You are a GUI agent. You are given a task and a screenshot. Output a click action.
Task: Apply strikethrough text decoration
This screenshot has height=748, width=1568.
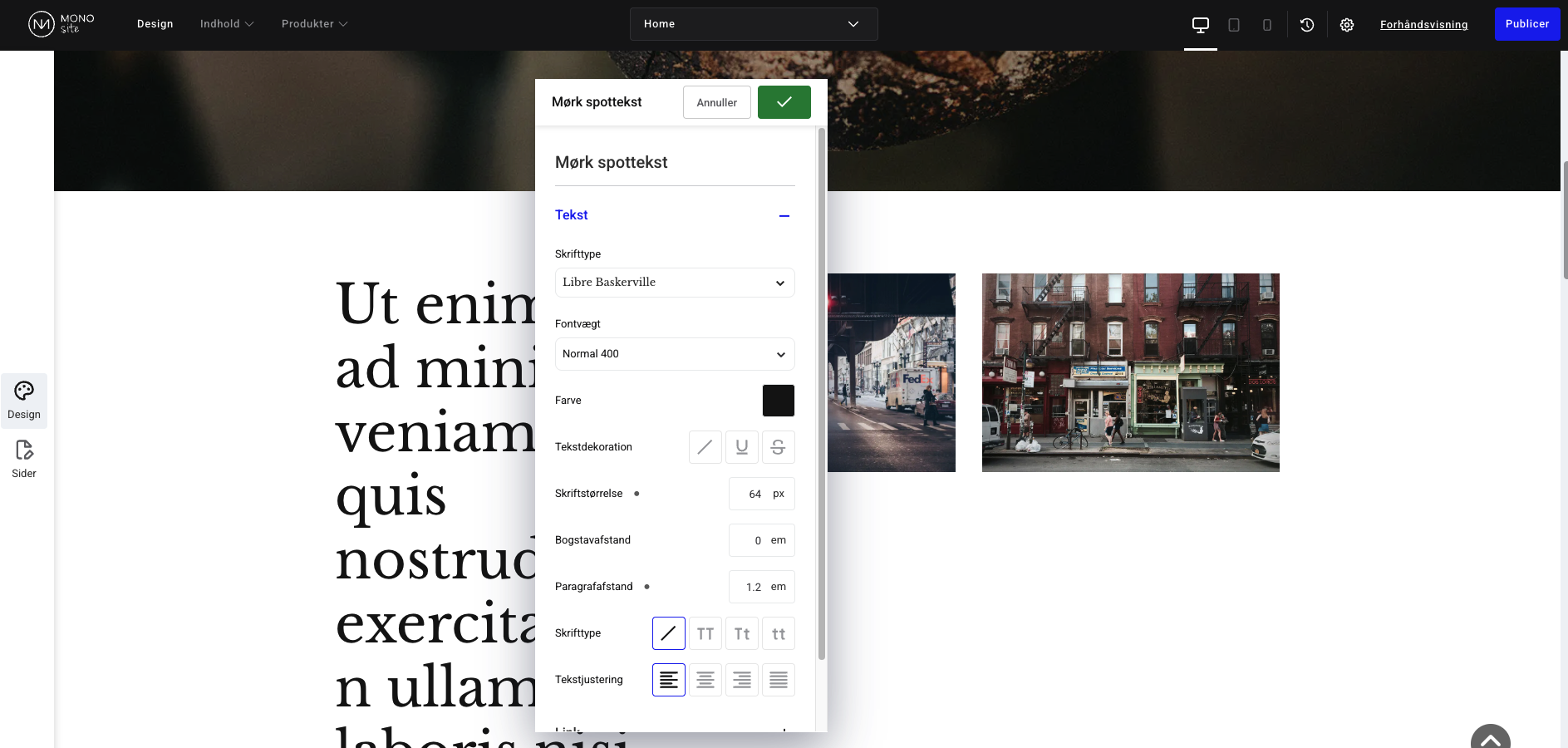tap(778, 447)
